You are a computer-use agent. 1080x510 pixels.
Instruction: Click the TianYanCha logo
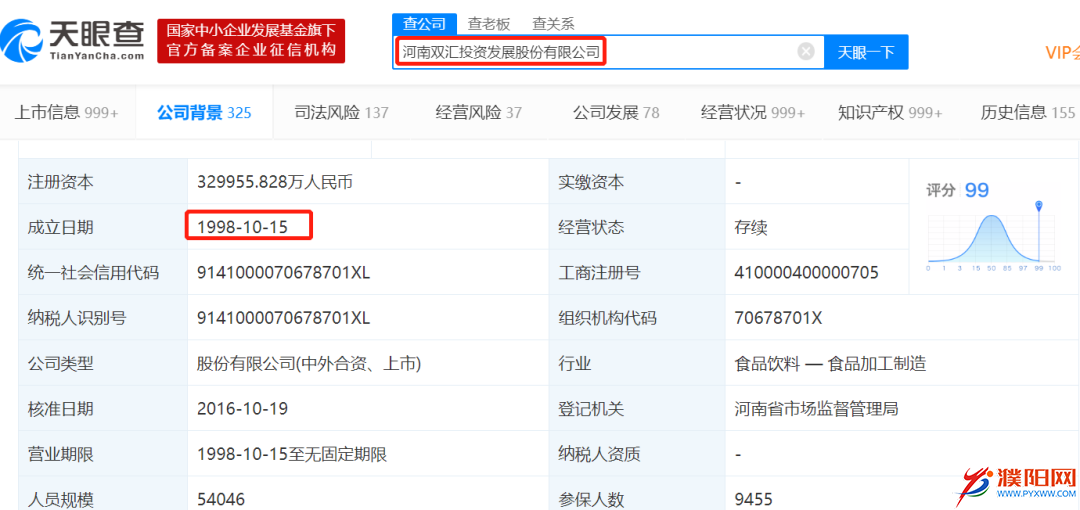[x=73, y=41]
